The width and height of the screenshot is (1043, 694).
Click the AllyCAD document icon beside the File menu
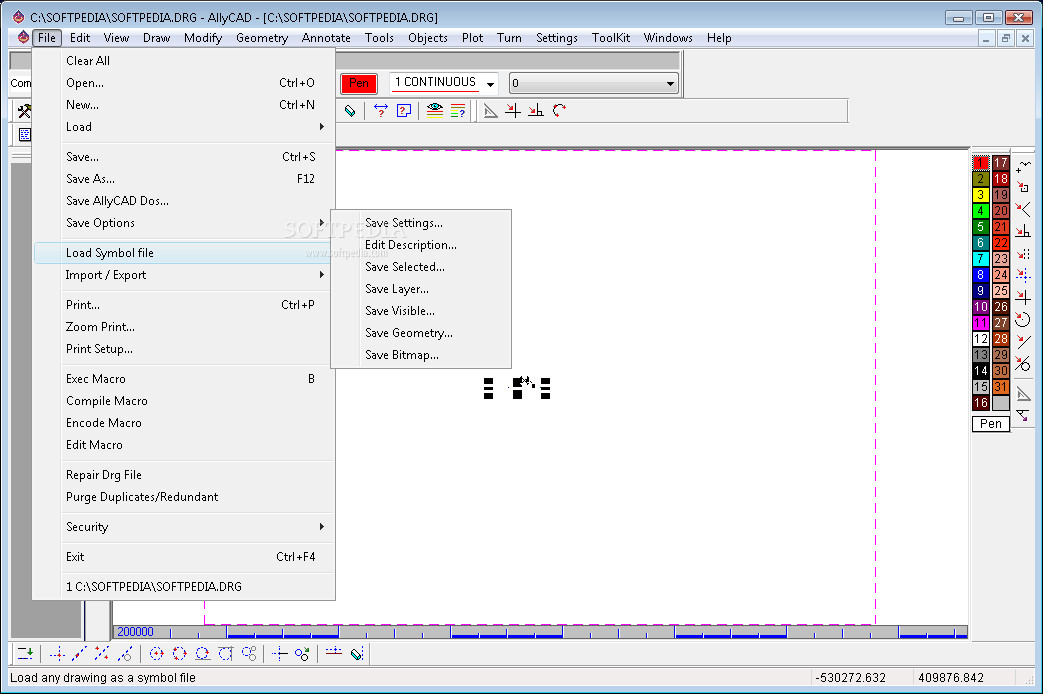[x=23, y=37]
